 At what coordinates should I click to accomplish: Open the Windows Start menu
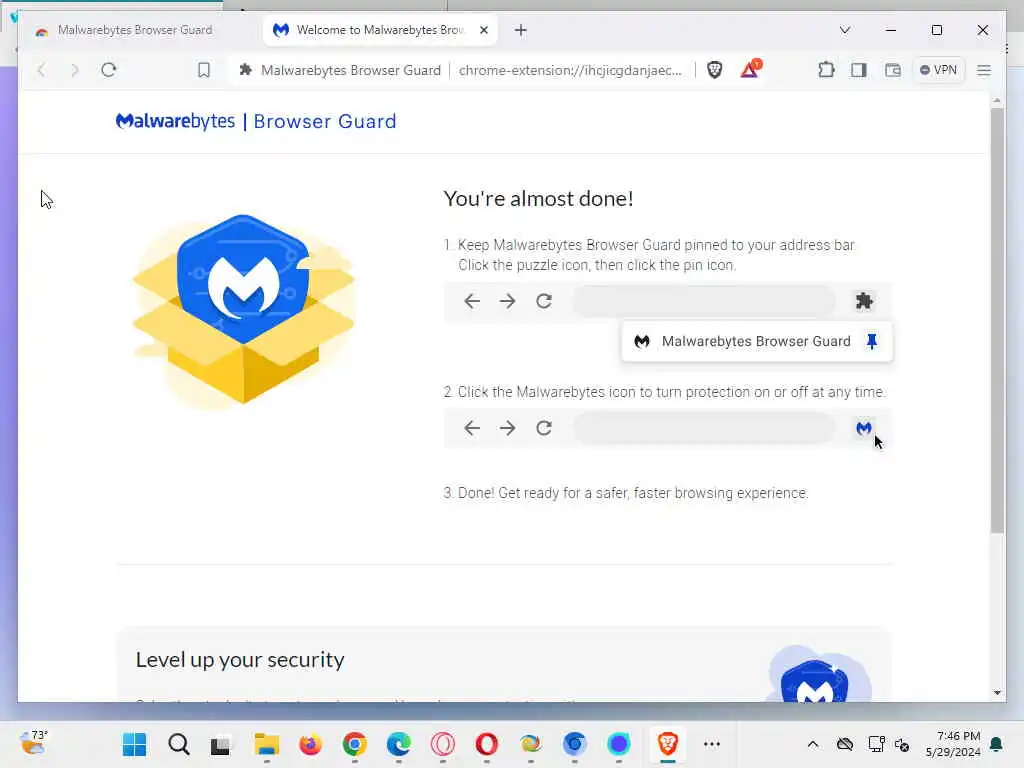pyautogui.click(x=135, y=744)
